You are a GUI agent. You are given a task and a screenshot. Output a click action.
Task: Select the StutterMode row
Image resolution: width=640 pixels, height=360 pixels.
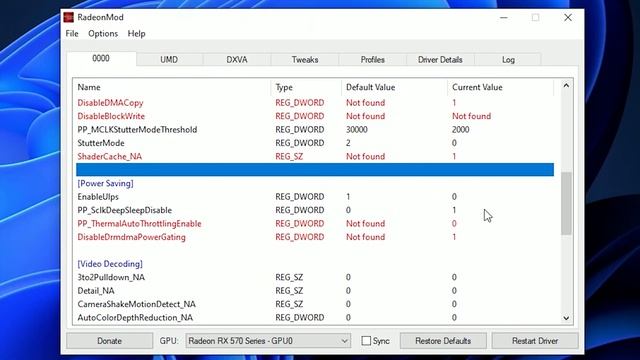[x=315, y=143]
